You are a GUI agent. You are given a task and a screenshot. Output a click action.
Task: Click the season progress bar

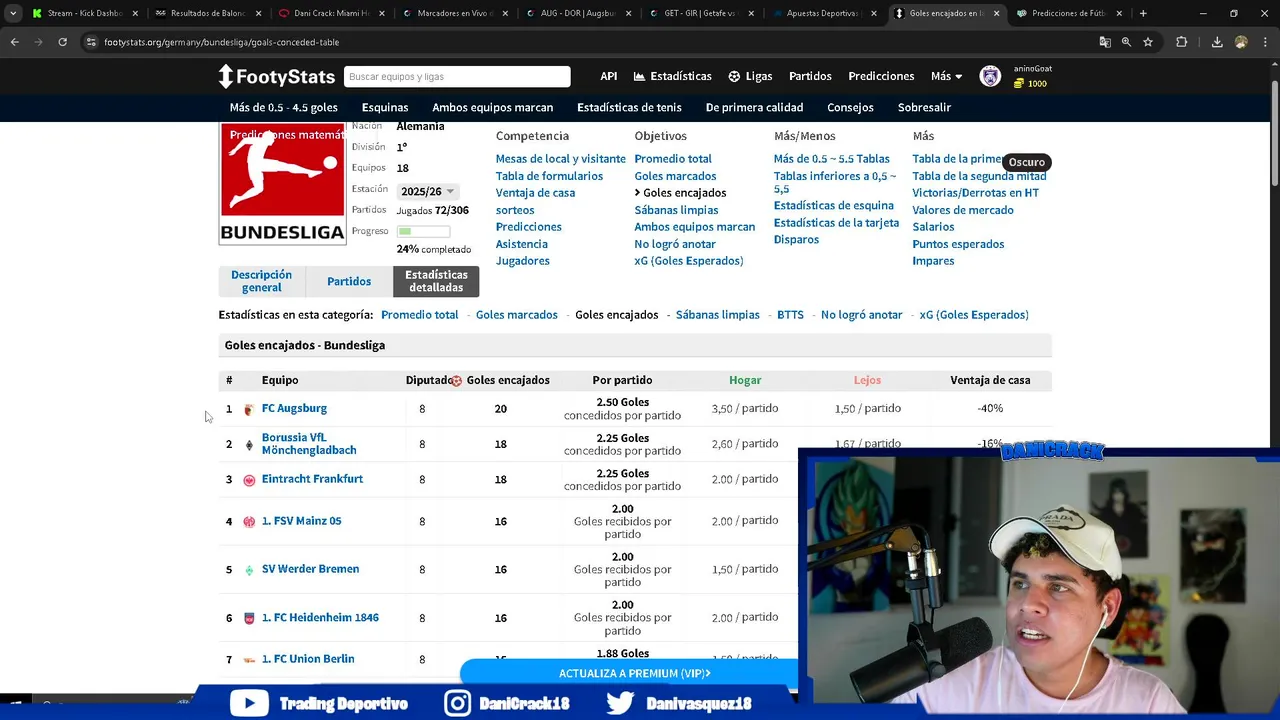coord(423,231)
